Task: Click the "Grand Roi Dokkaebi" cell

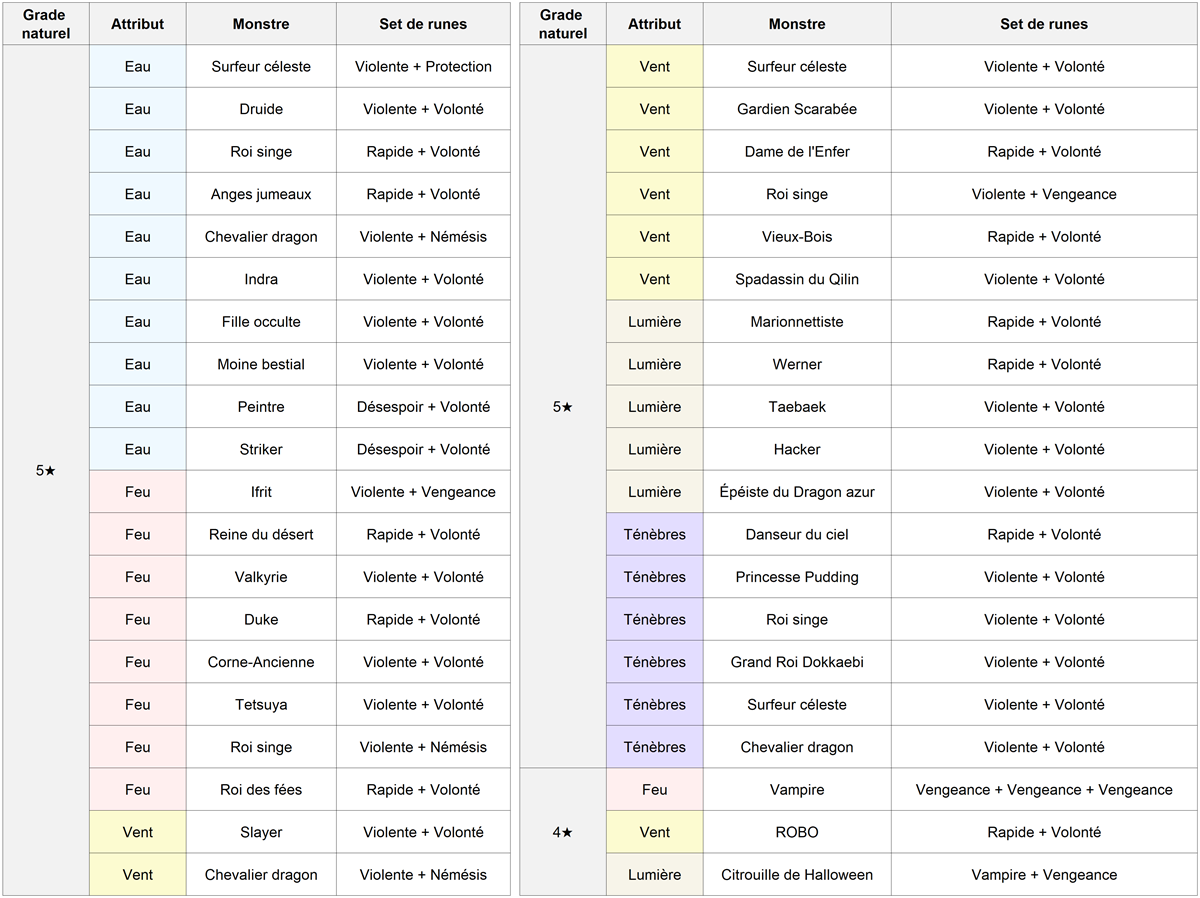Action: [797, 662]
